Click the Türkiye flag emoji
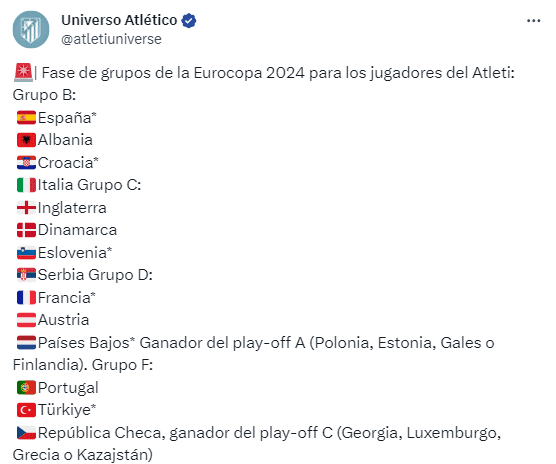The height and width of the screenshot is (464, 556). click(26, 410)
